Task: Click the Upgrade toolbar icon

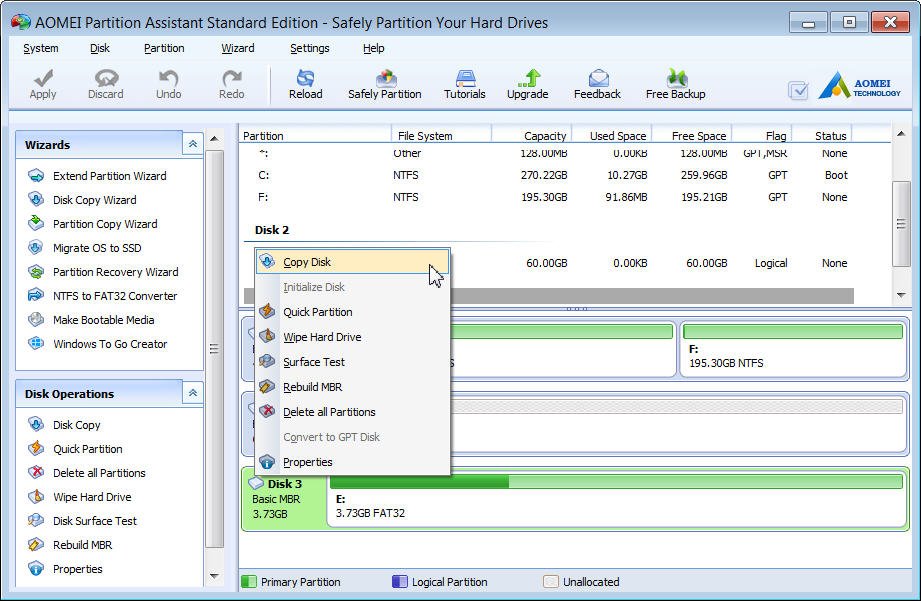Action: (x=527, y=85)
